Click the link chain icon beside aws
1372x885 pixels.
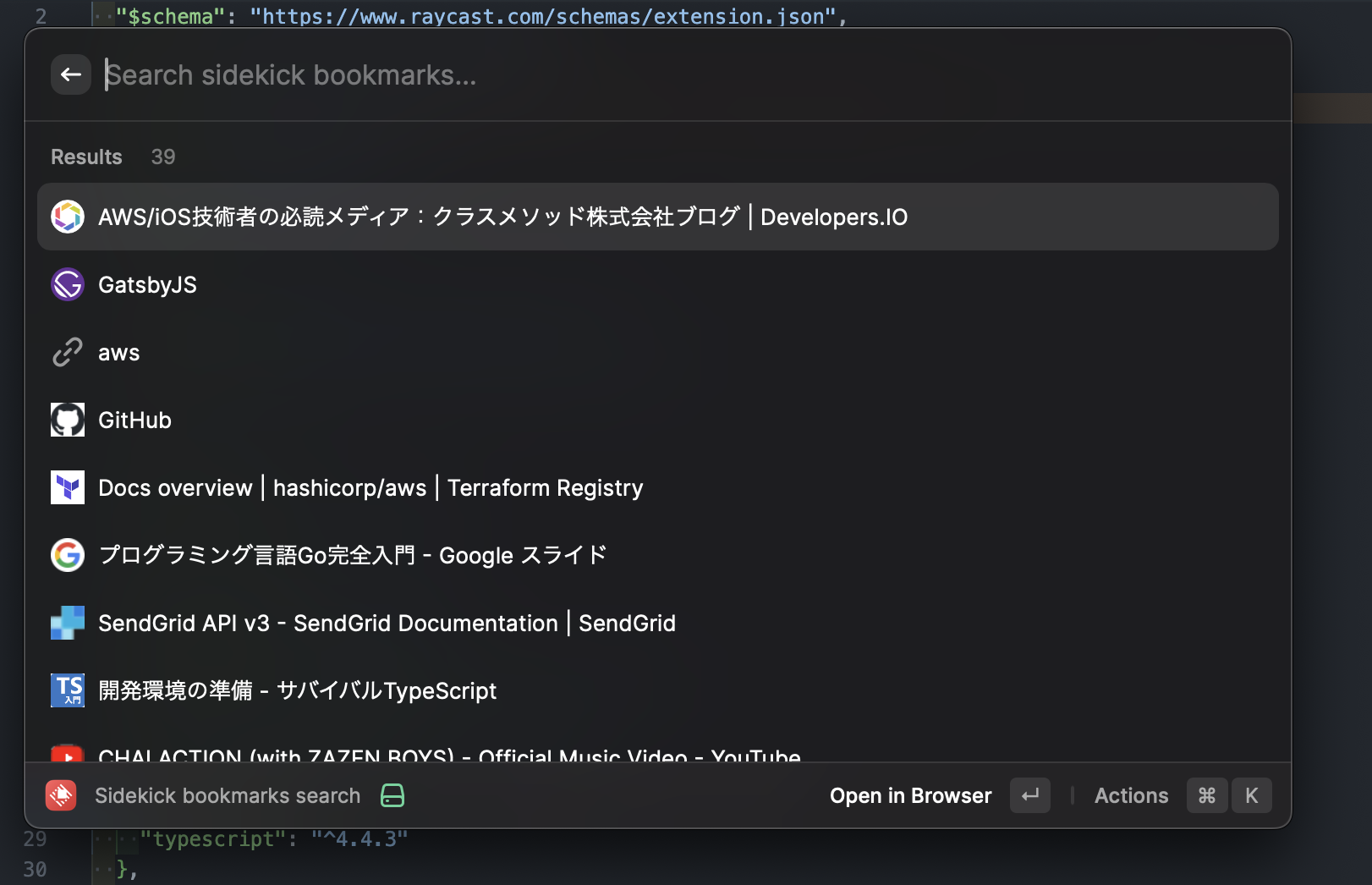67,352
